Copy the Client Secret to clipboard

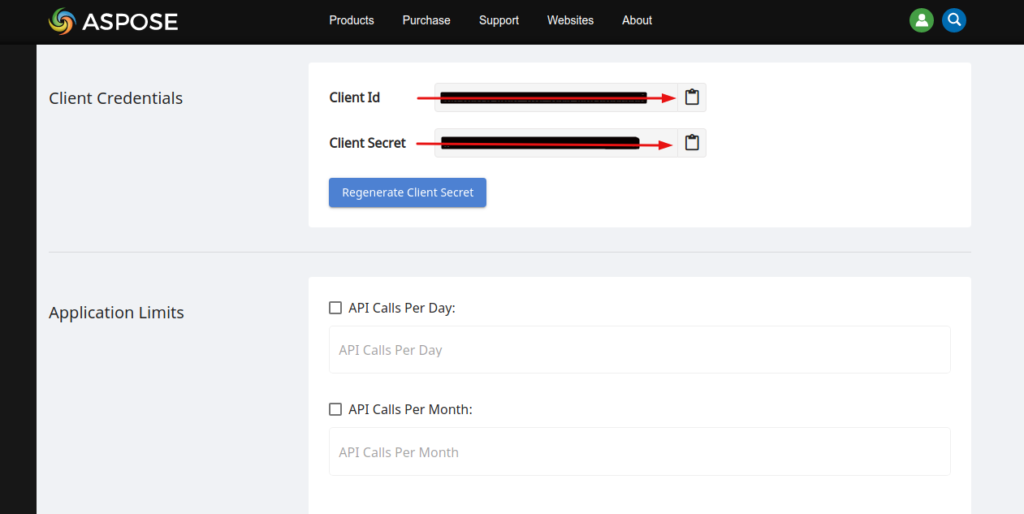click(x=692, y=143)
